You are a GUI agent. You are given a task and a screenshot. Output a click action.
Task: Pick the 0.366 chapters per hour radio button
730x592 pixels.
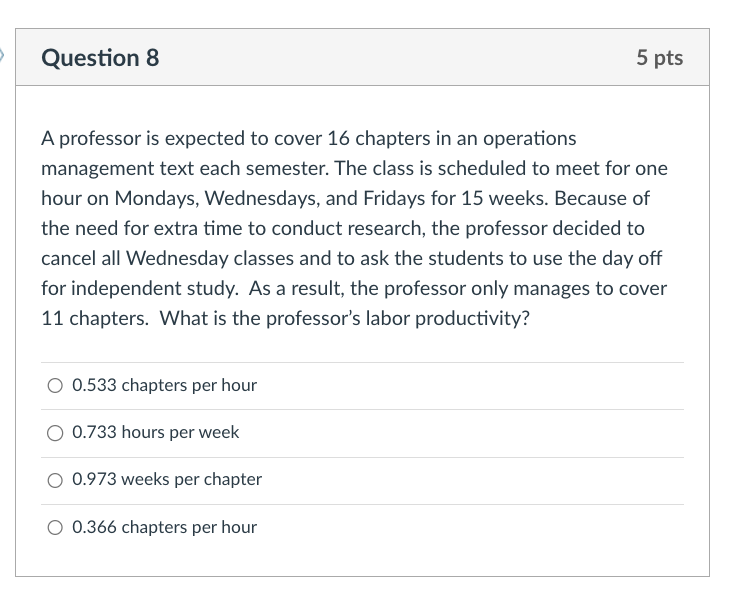(x=56, y=527)
